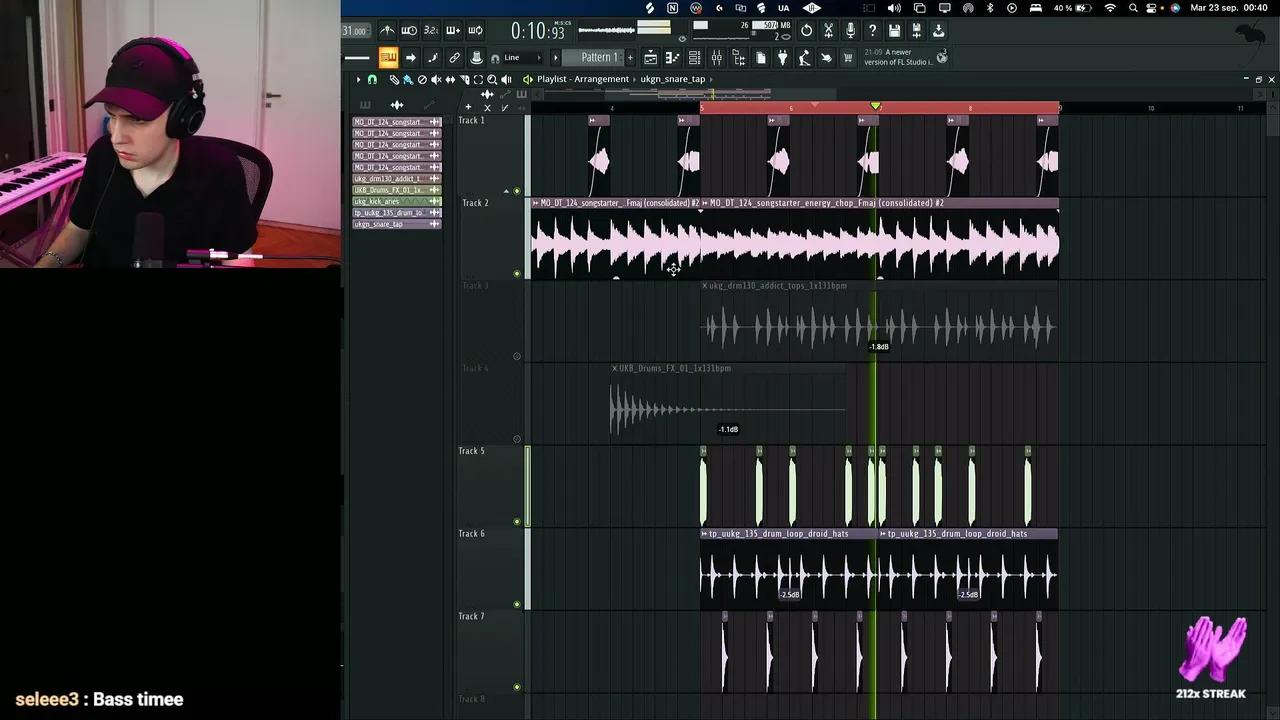Select the playlist zoom magnifier tool
This screenshot has width=1280, height=720.
click(492, 79)
